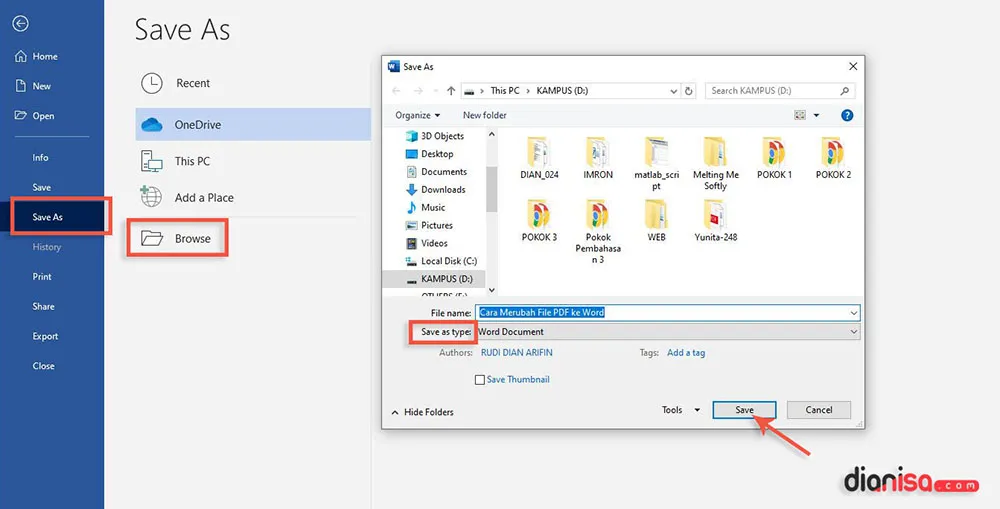The image size is (1000, 509).
Task: Select Save As in the sidebar
Action: [48, 217]
